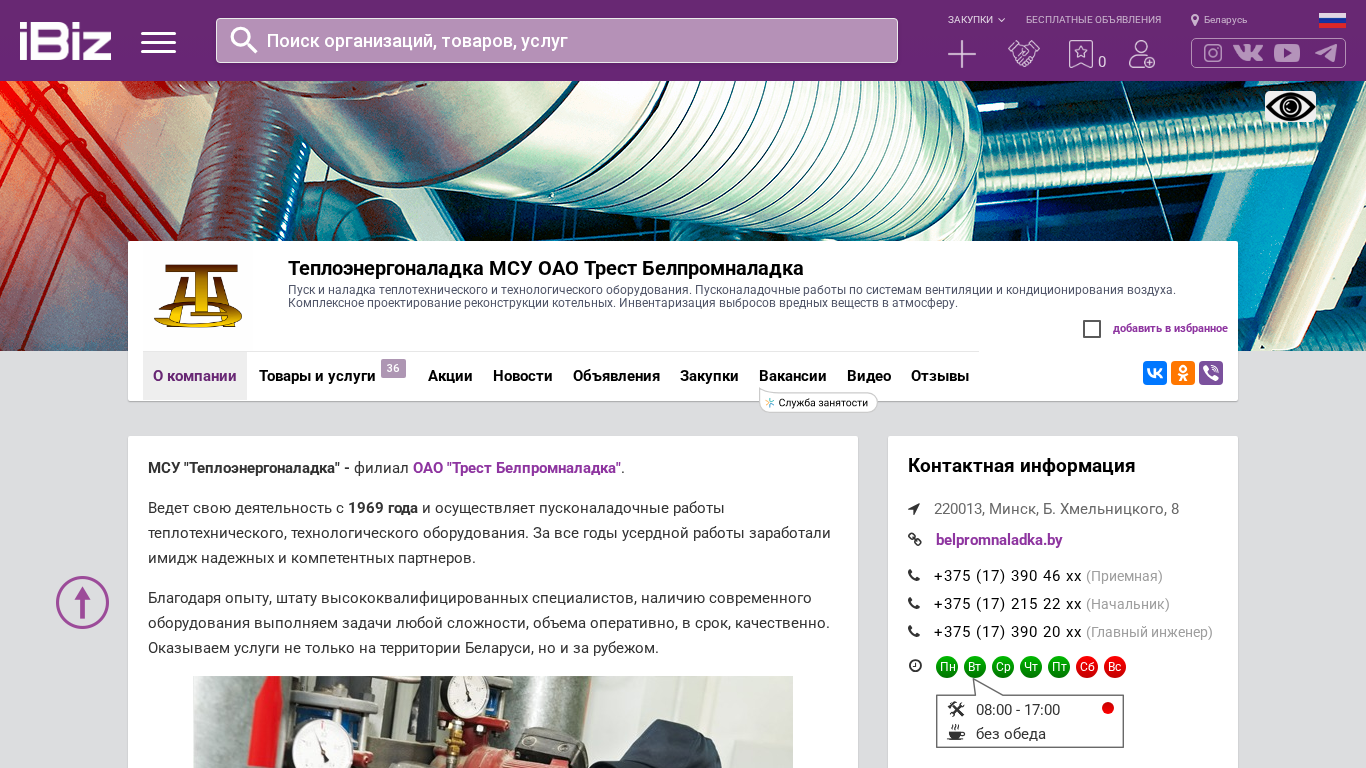The width and height of the screenshot is (1366, 768).
Task: Click the boiler room photo
Action: tap(493, 722)
